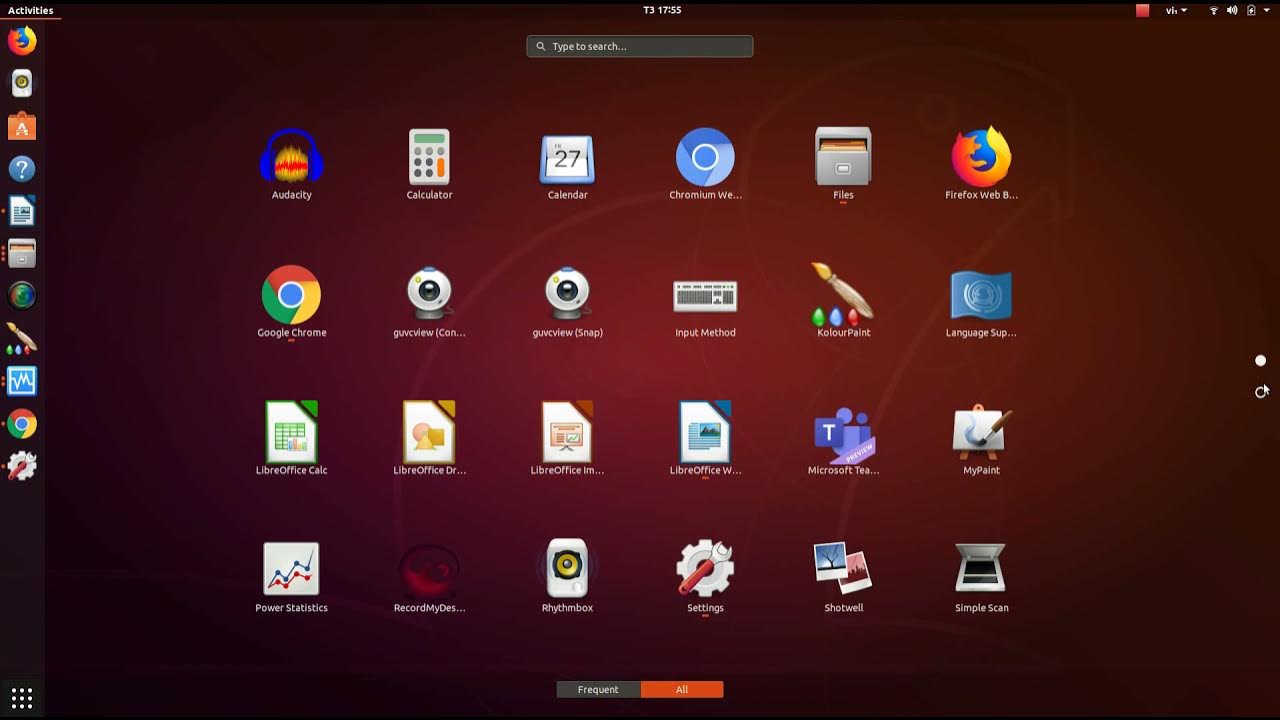1280x720 pixels.
Task: Open LibreOffice Writer from the grid
Action: [x=705, y=439]
